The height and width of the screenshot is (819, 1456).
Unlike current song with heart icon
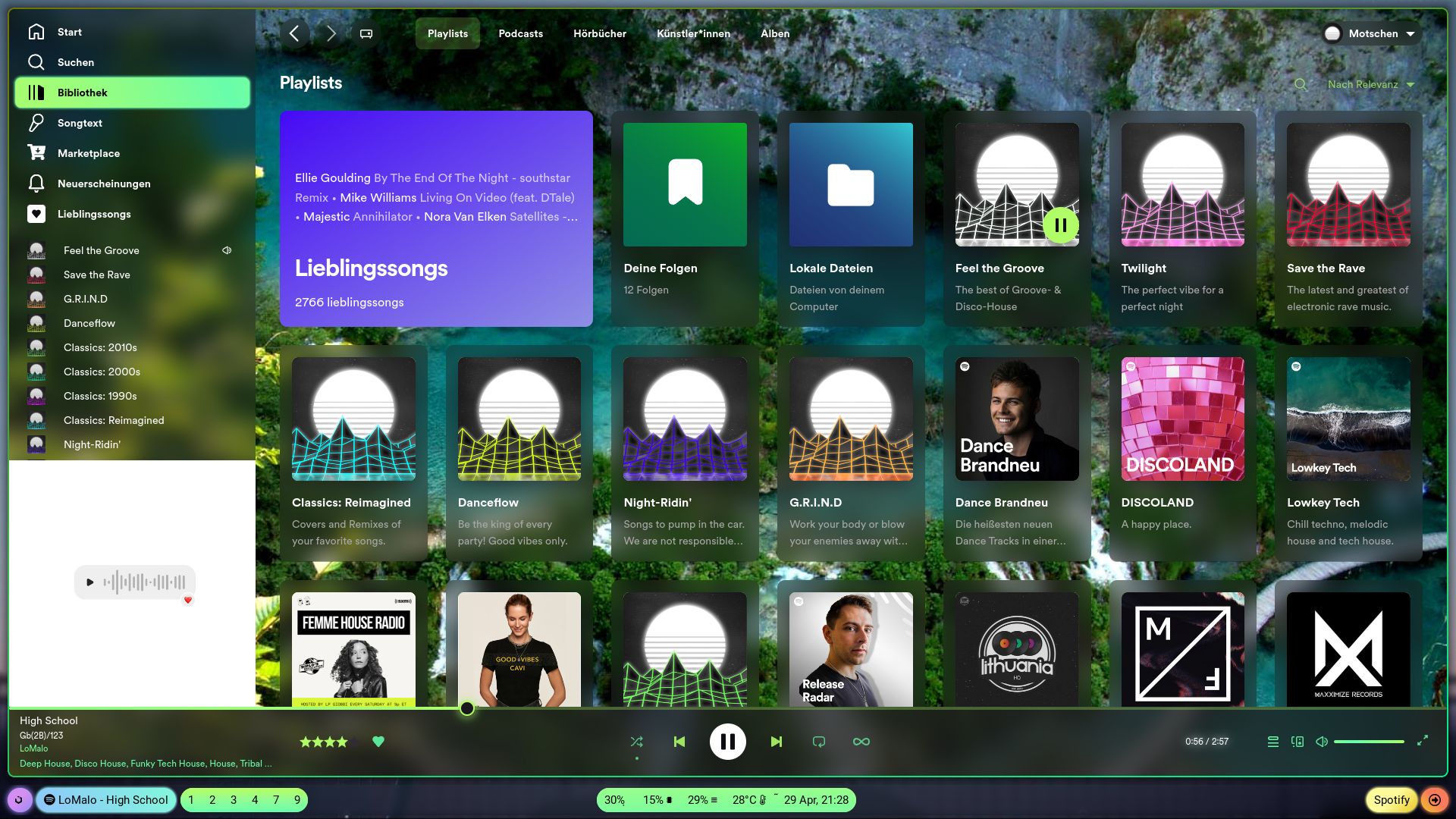(378, 742)
